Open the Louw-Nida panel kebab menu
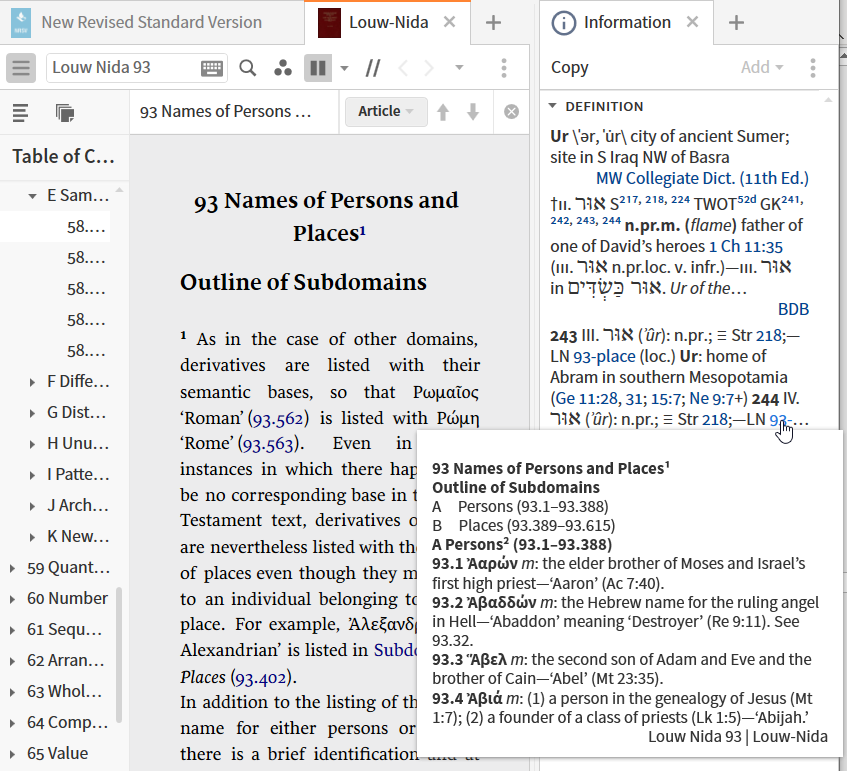Viewport: 847px width, 771px height. point(503,68)
